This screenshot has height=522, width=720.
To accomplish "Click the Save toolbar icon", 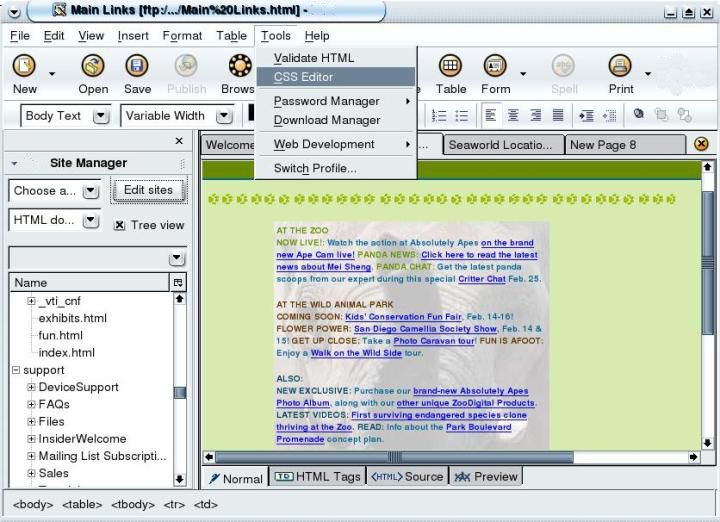I will (137, 66).
